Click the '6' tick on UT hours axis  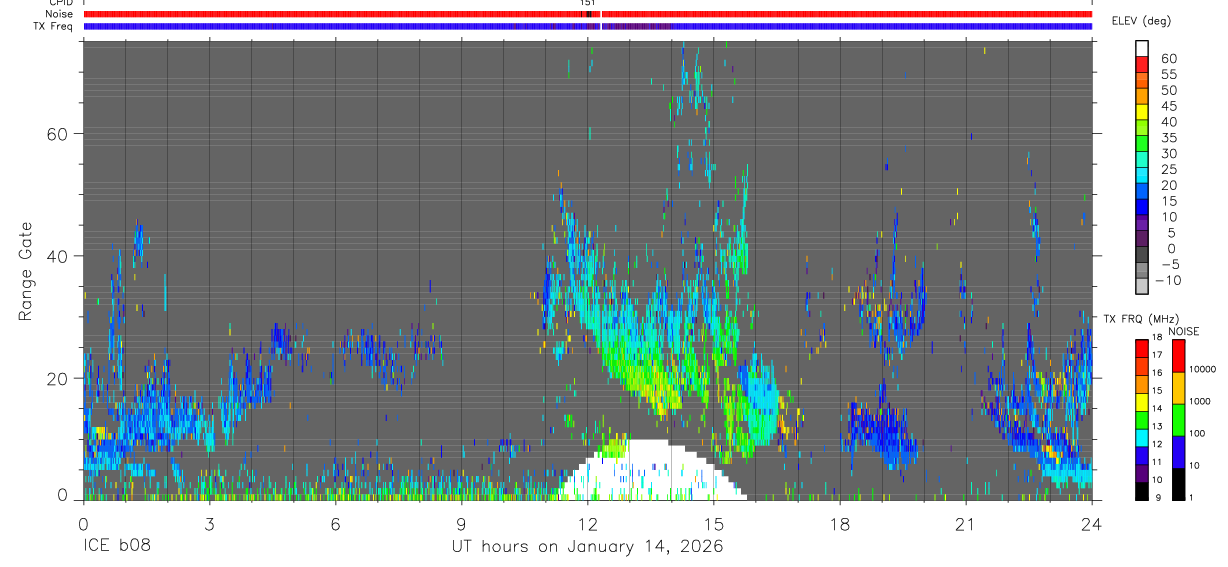pos(335,523)
